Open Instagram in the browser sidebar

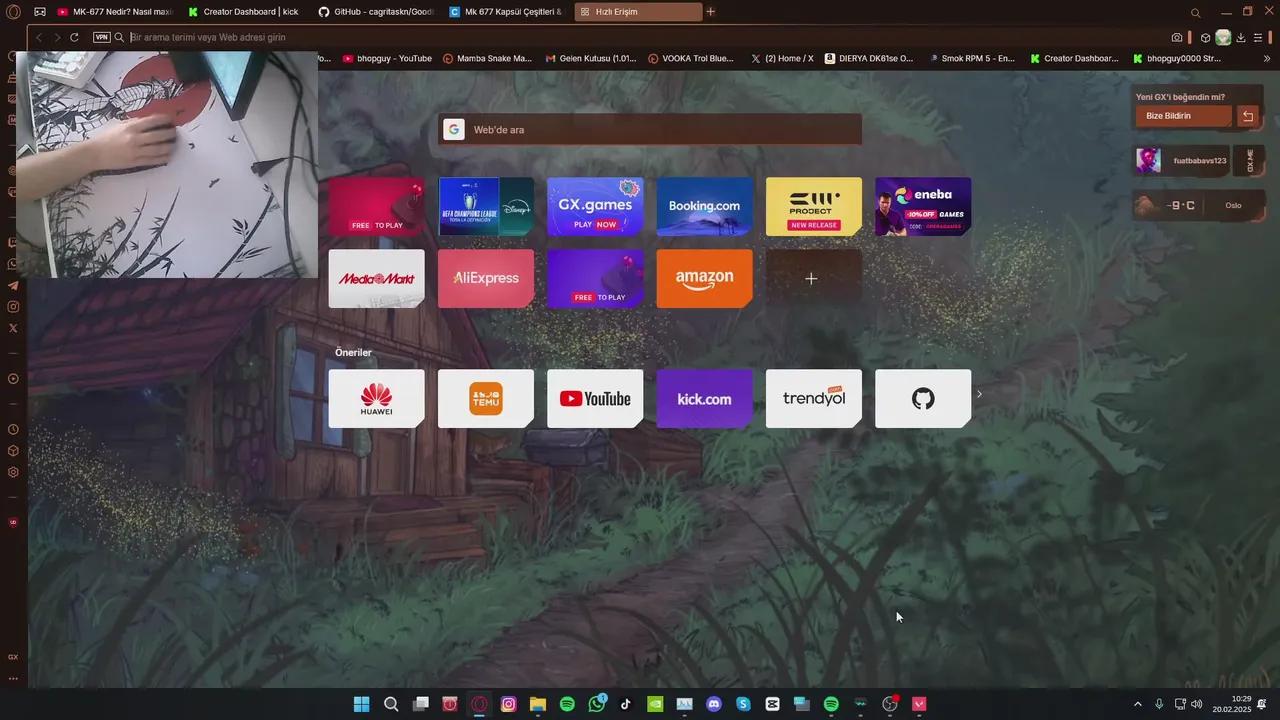[x=13, y=307]
